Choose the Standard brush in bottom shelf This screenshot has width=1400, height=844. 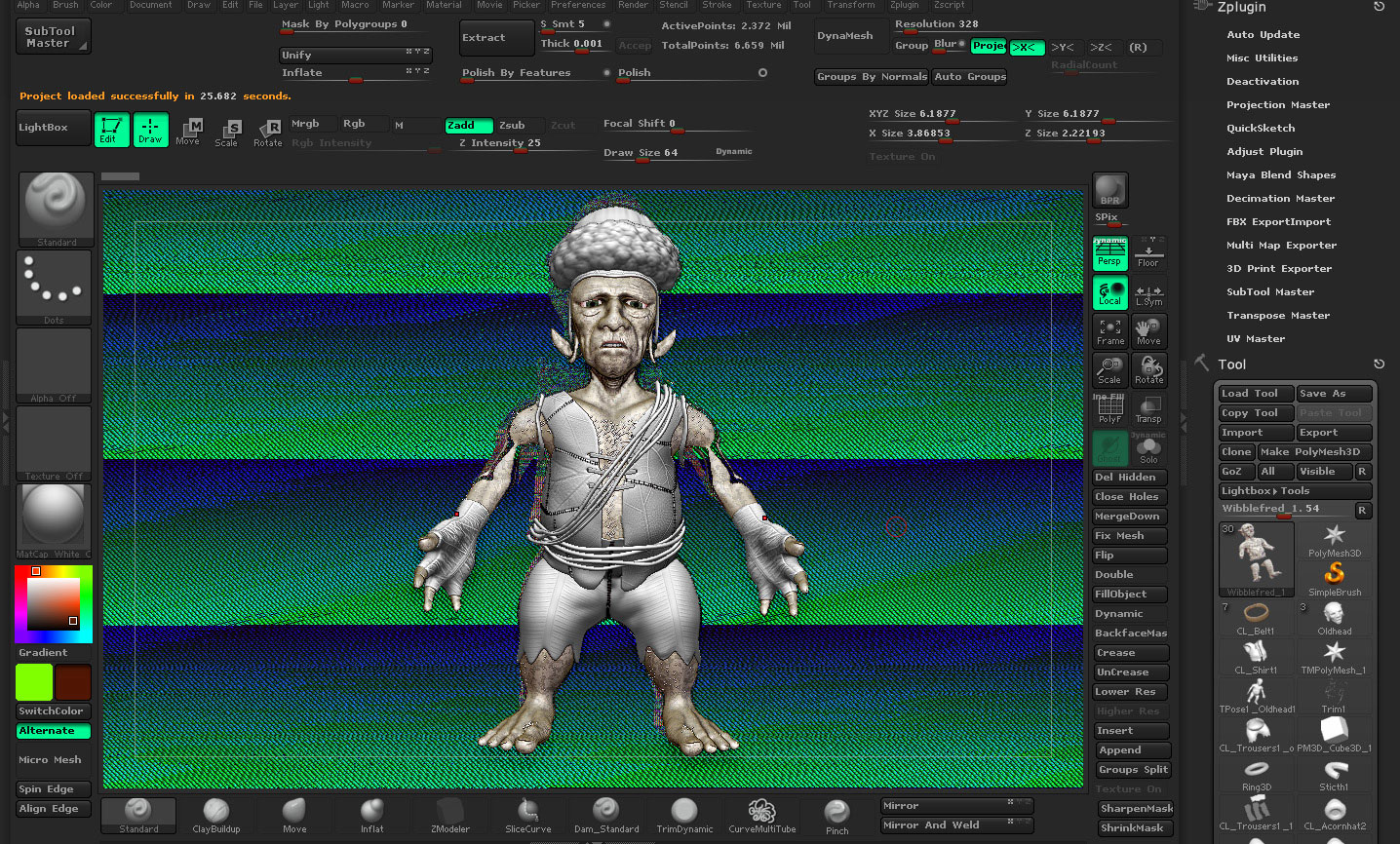tap(138, 816)
